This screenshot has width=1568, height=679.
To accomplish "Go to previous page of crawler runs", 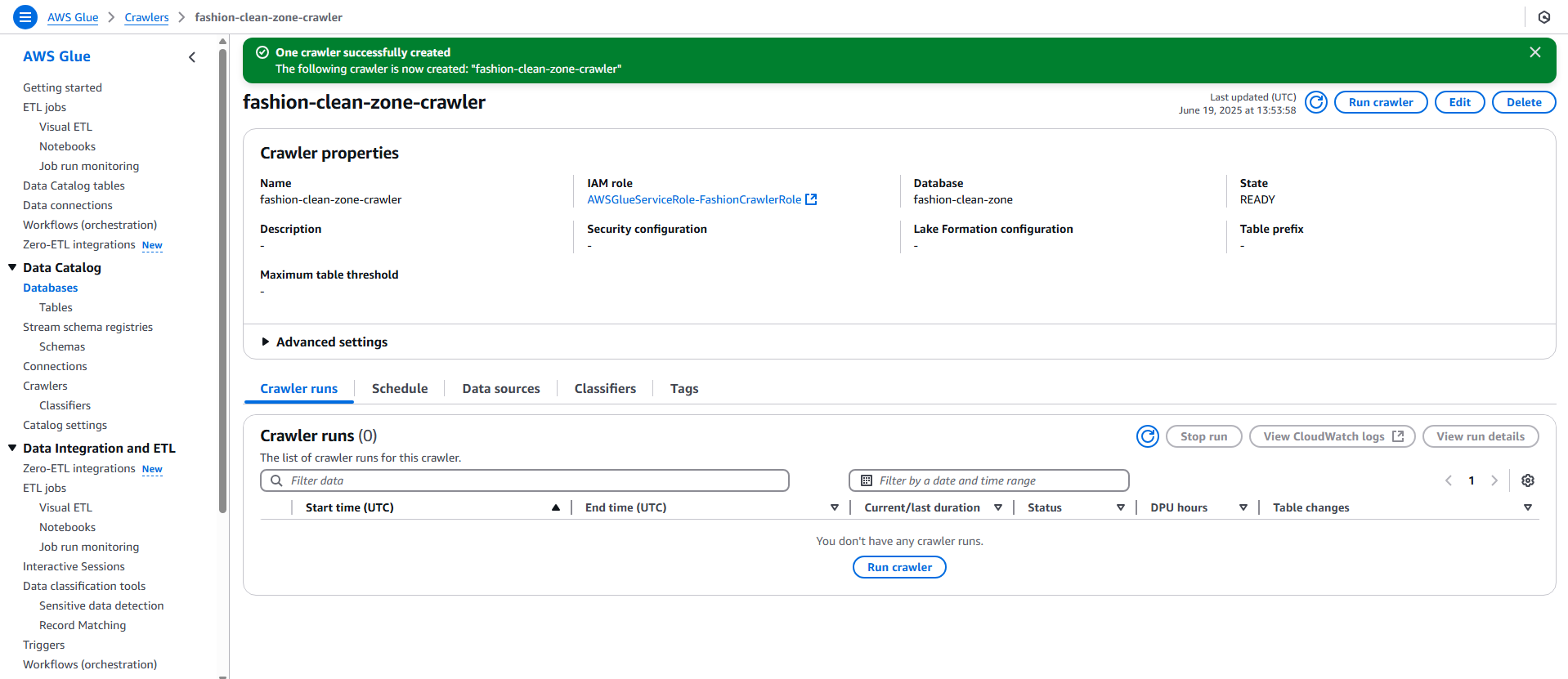I will point(1449,480).
